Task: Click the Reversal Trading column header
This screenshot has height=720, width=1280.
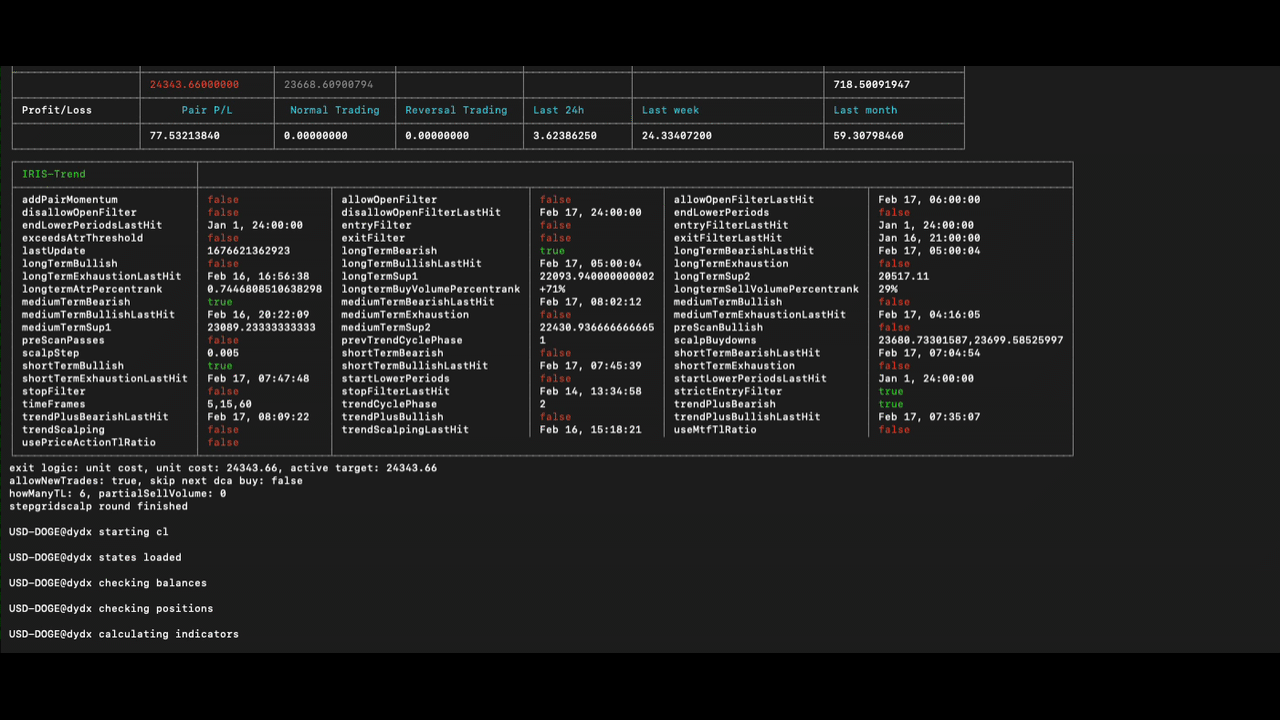Action: click(x=456, y=110)
